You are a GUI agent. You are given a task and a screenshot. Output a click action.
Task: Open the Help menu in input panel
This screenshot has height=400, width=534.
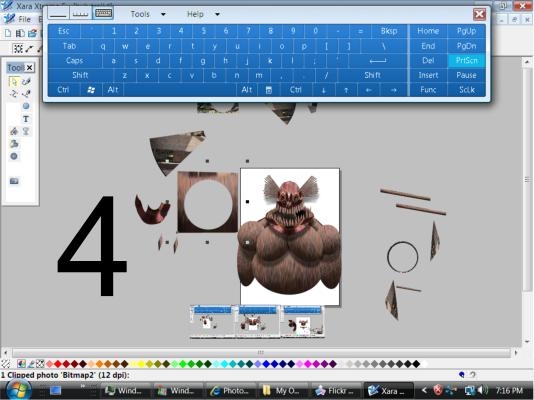click(x=195, y=14)
